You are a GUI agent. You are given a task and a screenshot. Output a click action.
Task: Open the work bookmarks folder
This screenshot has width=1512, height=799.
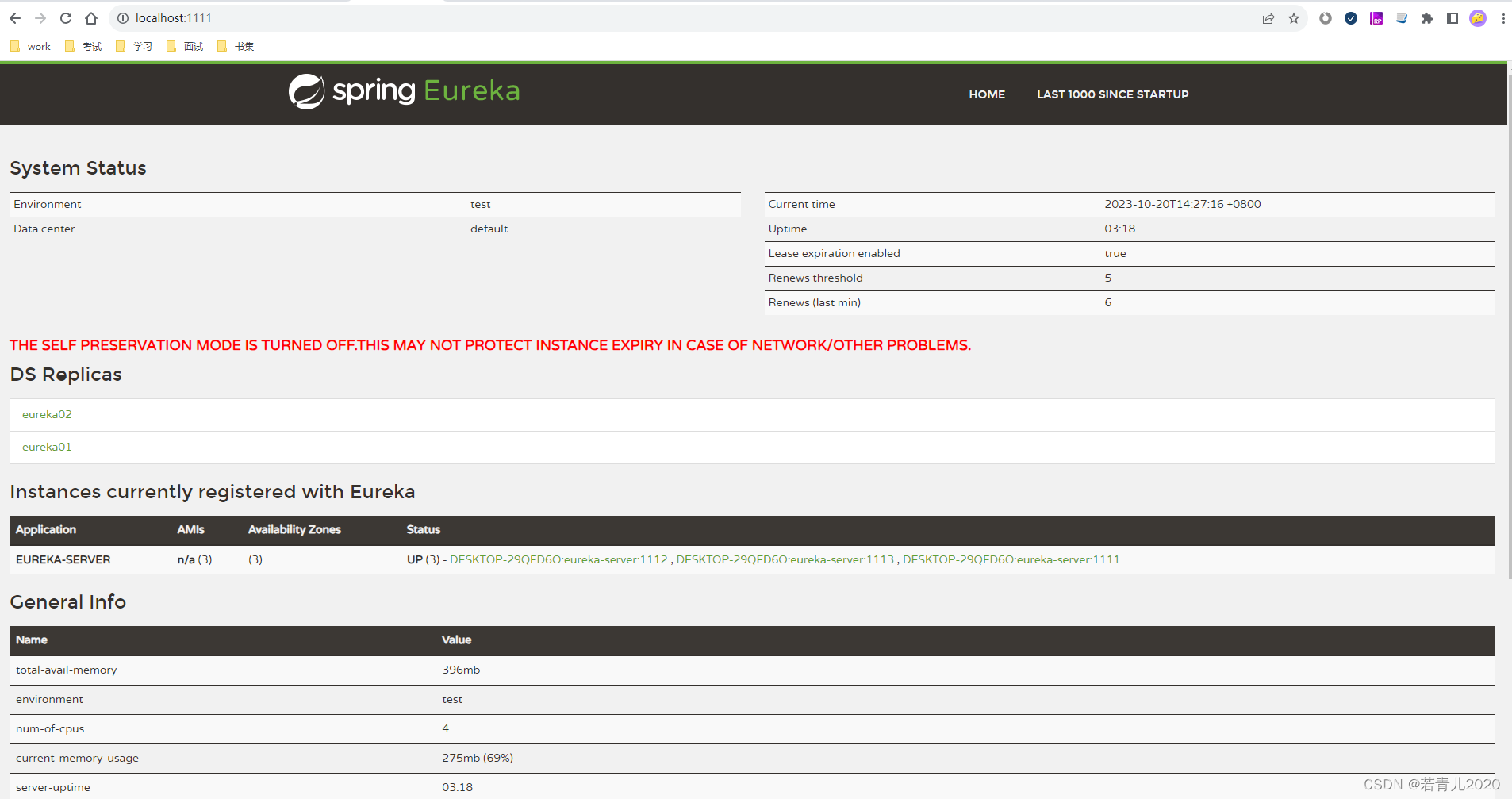point(31,47)
